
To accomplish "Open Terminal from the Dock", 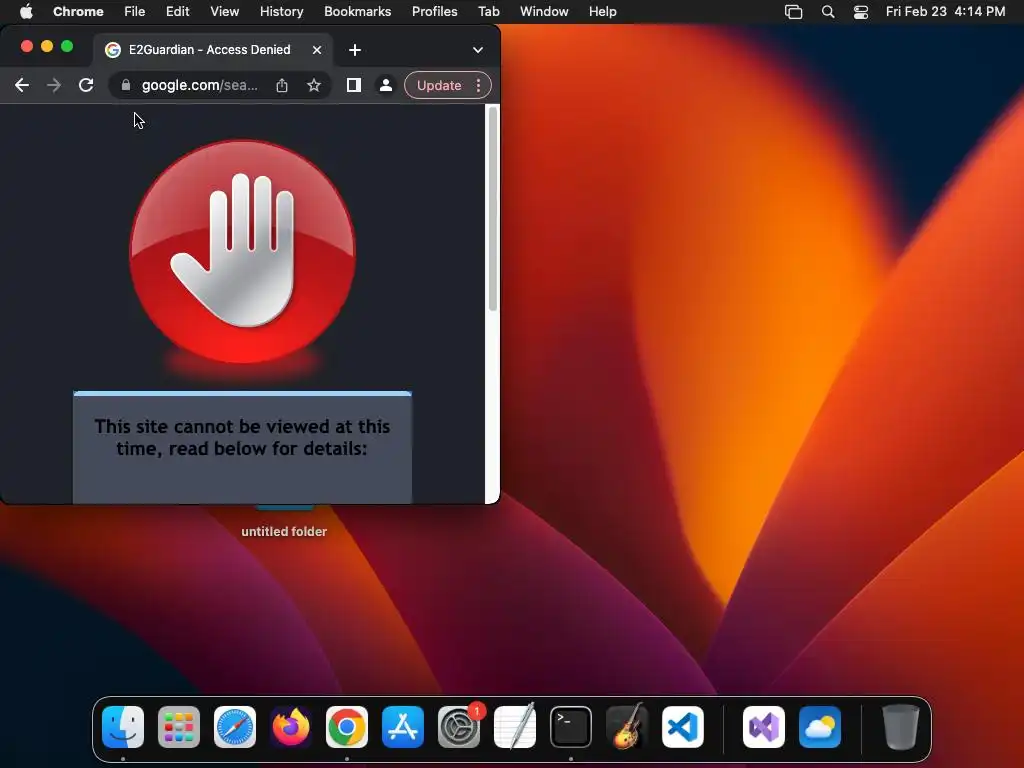I will point(571,727).
